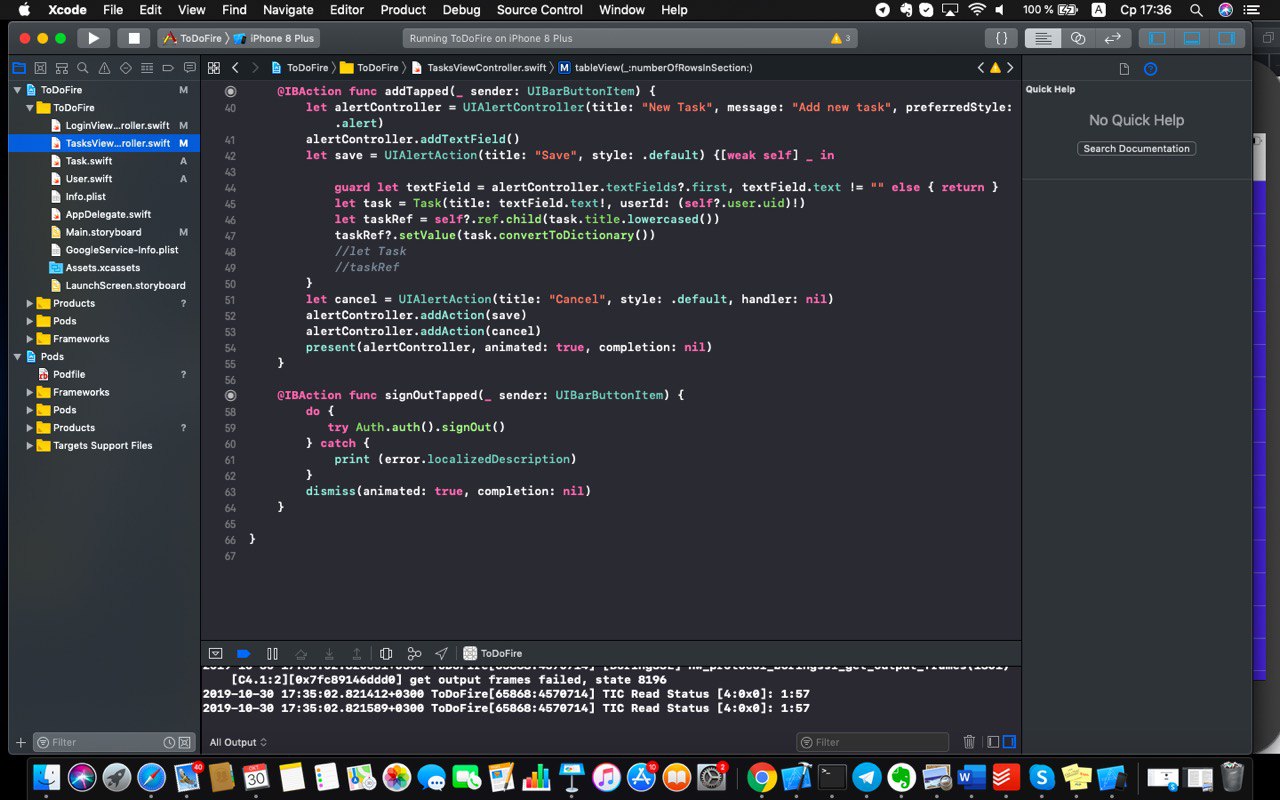Open the Library with curly braces button
Screen dimensions: 1280x800
coord(1001,38)
